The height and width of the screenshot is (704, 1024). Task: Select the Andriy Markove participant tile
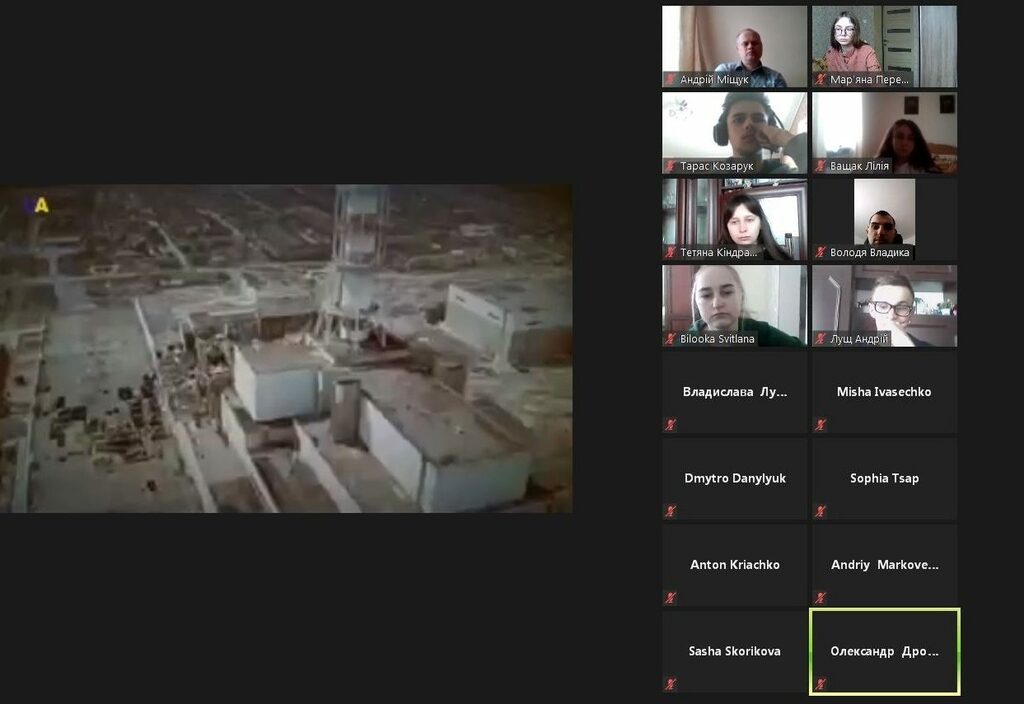884,565
